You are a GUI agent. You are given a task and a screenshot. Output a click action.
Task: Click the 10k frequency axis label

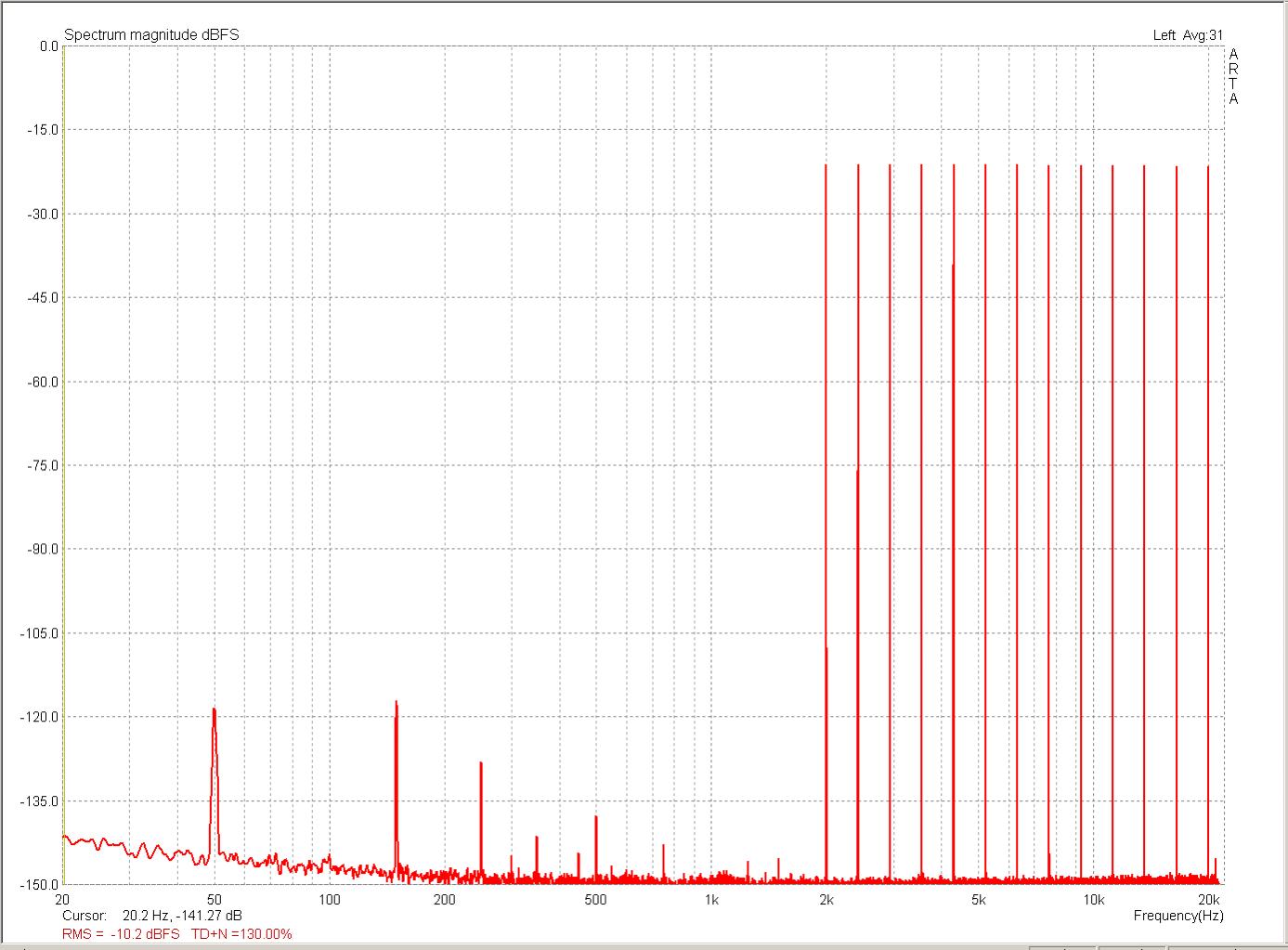(1093, 899)
